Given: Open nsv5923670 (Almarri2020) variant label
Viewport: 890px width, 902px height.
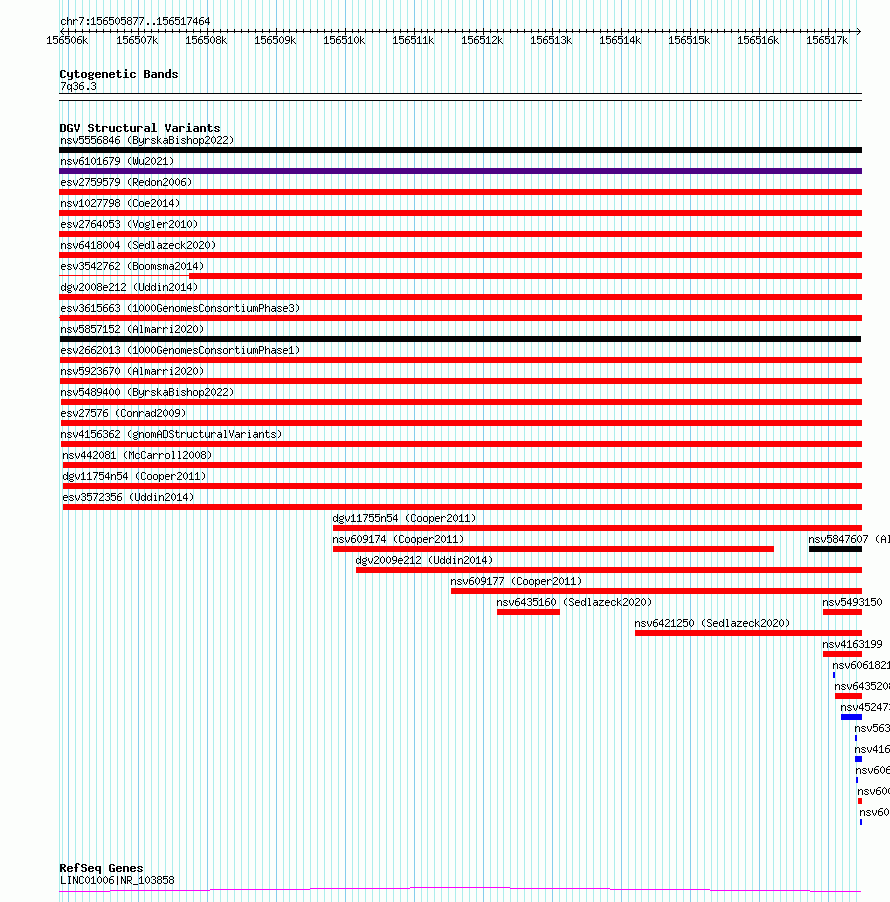Looking at the screenshot, I should (132, 371).
